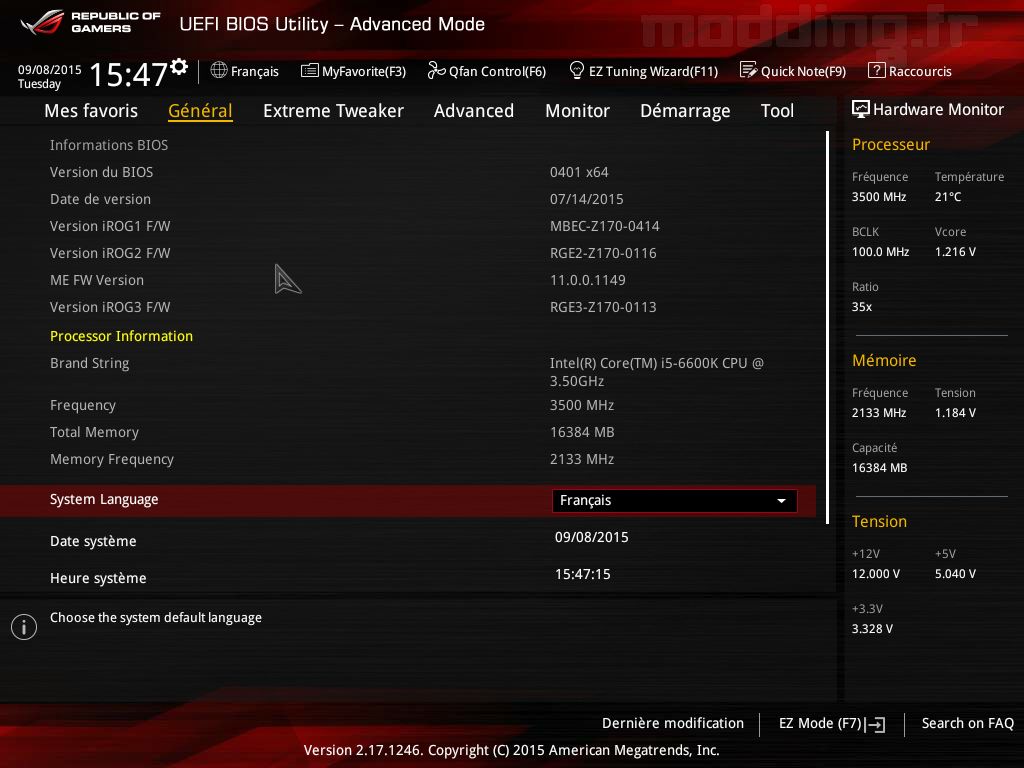Click the settings gear next to the clock
This screenshot has height=768, width=1024.
pyautogui.click(x=179, y=66)
